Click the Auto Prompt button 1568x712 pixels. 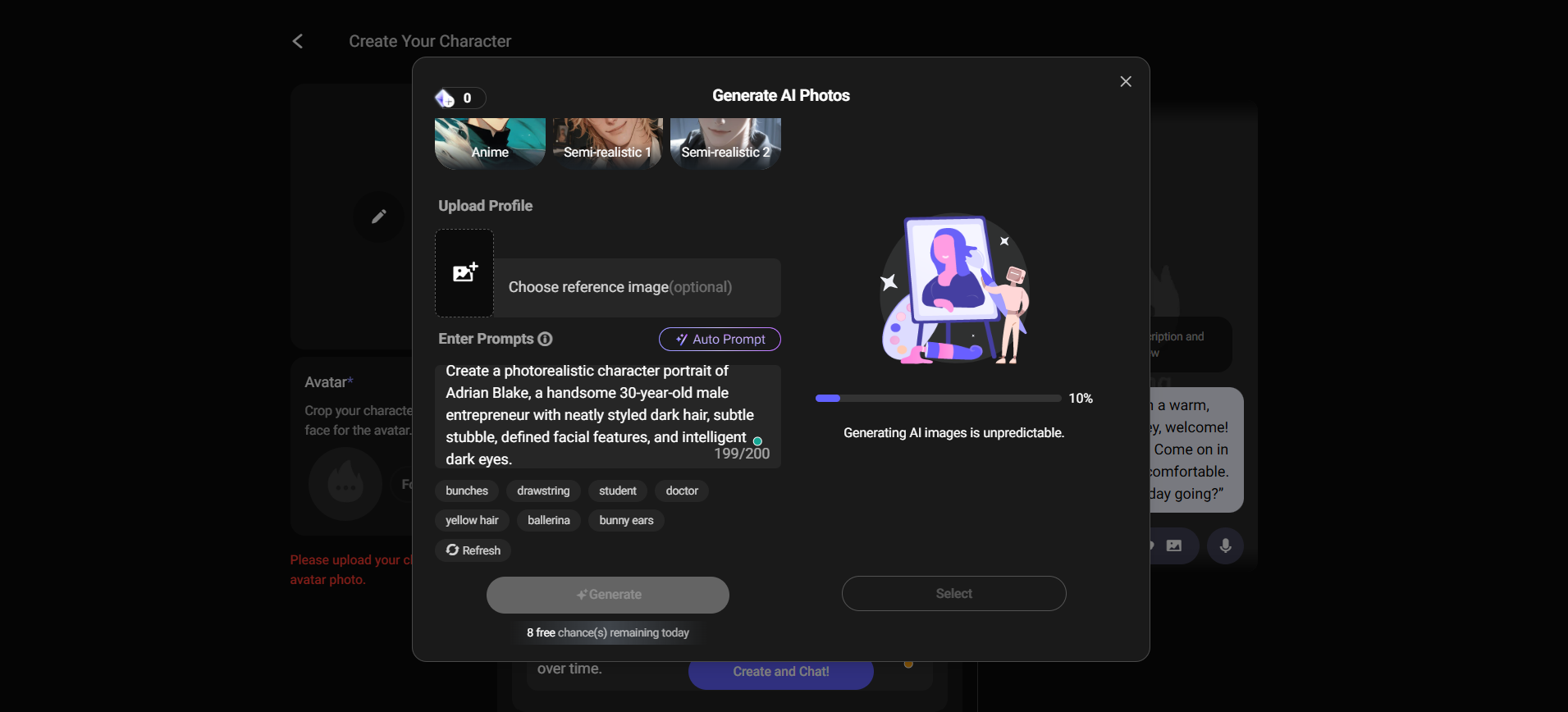pos(720,339)
